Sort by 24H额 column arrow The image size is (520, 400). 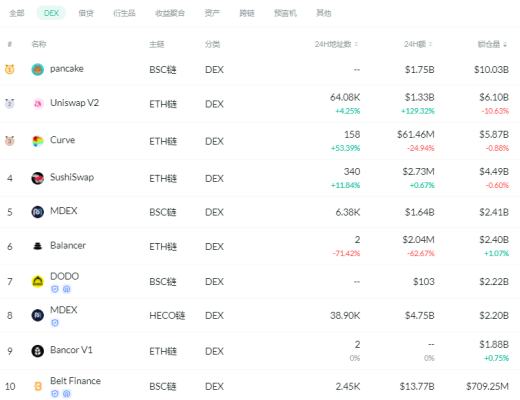(430, 44)
